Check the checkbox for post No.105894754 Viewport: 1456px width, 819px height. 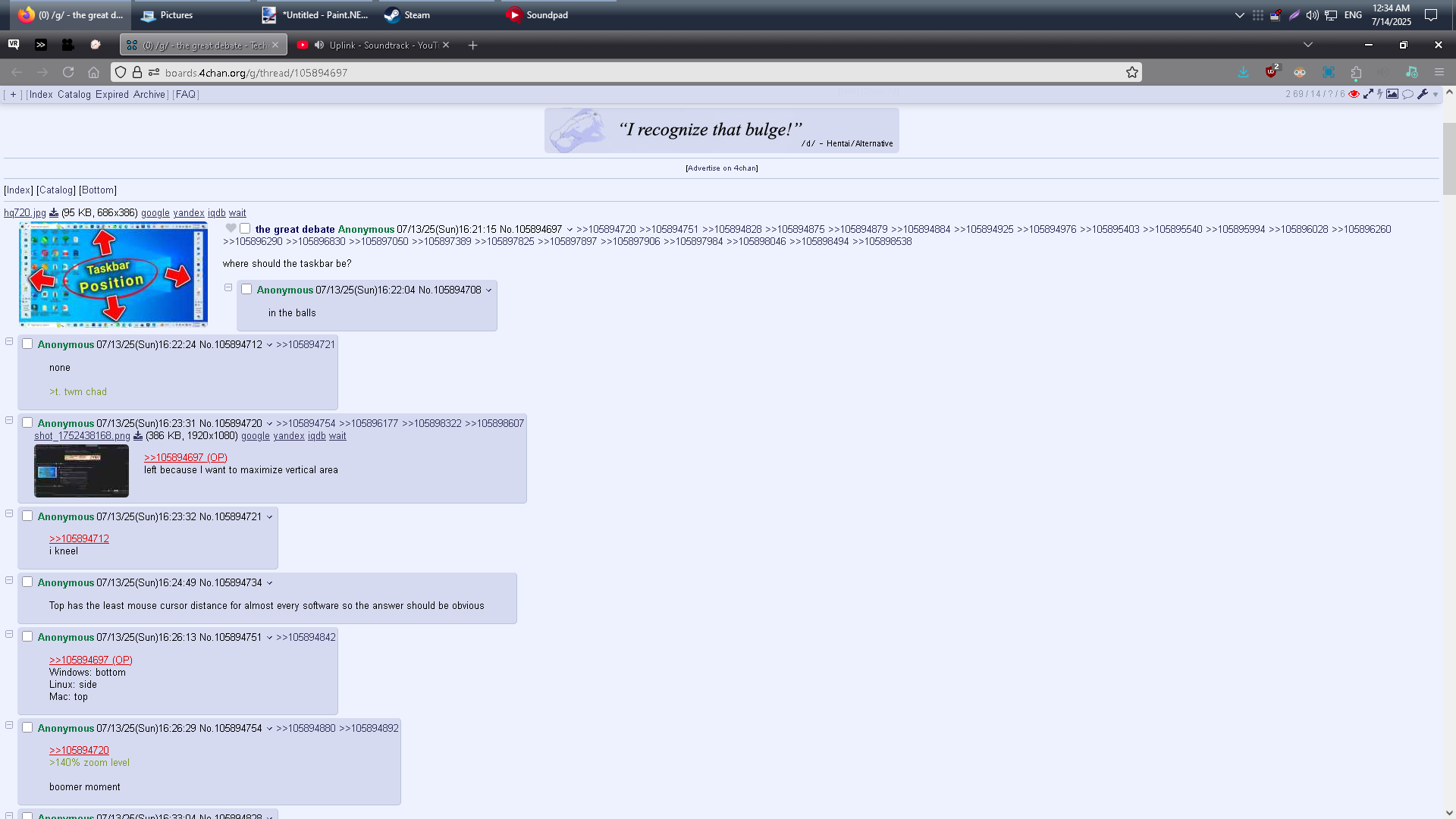[27, 727]
